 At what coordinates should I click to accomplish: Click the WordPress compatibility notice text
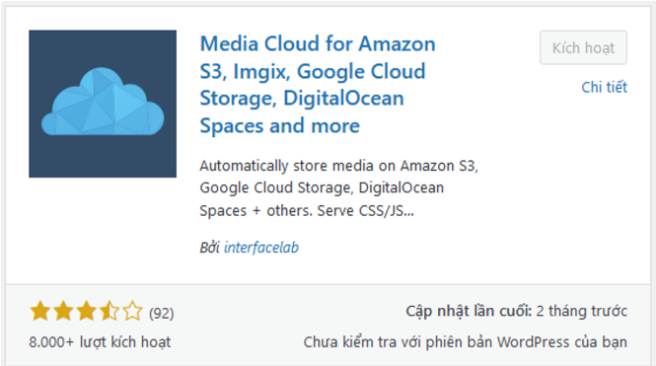[x=465, y=342]
